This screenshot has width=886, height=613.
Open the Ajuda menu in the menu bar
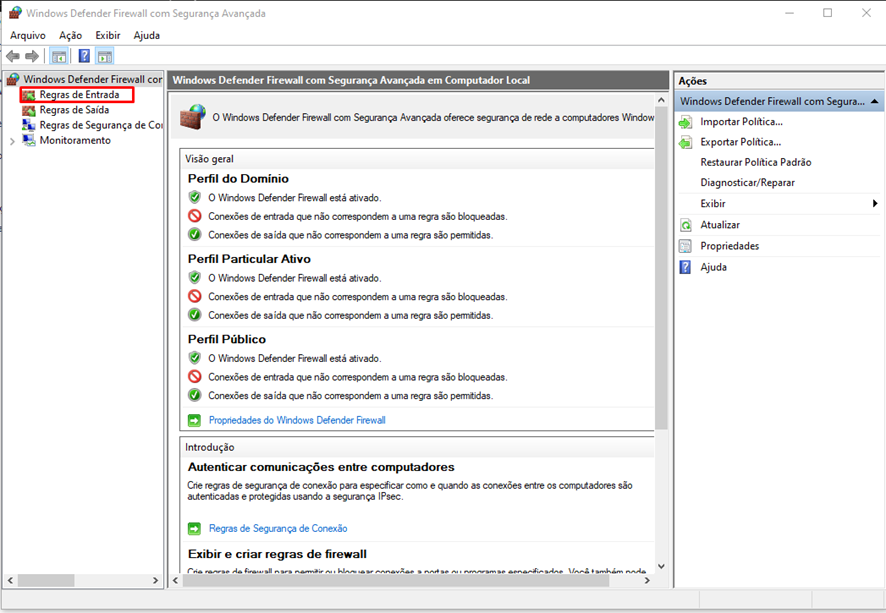146,35
